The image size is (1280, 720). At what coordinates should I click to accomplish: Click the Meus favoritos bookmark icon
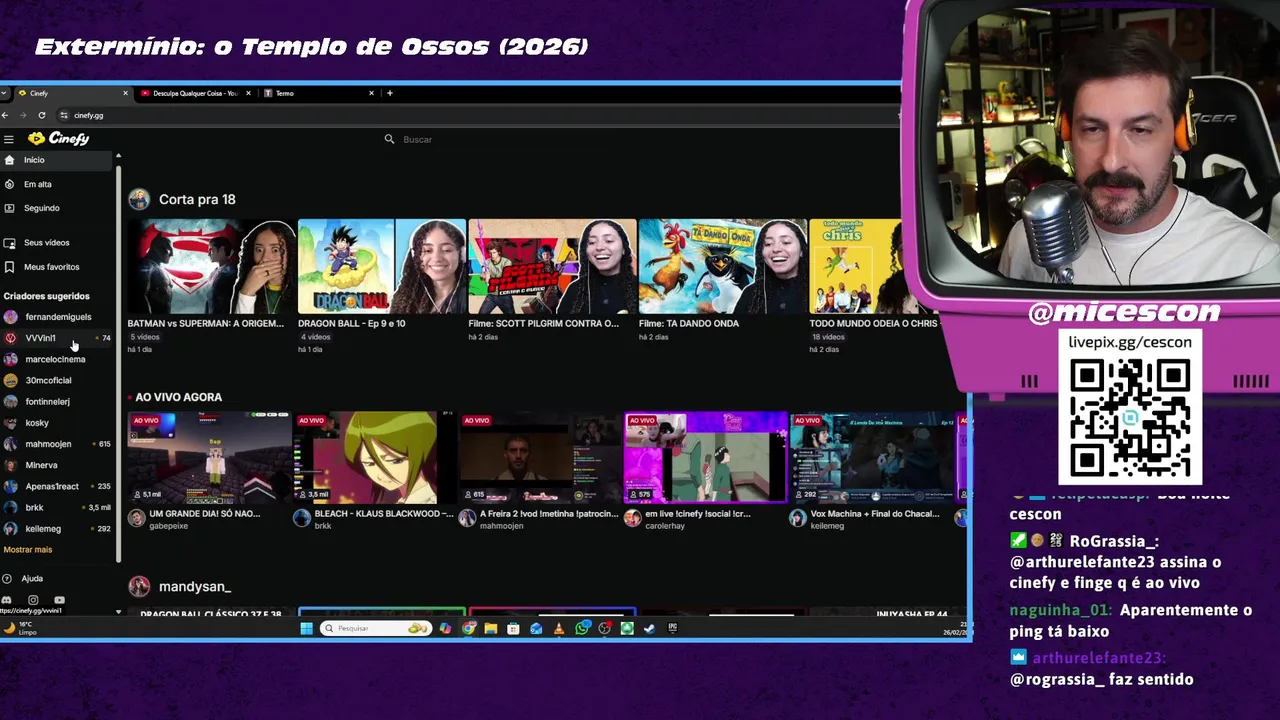coord(9,267)
